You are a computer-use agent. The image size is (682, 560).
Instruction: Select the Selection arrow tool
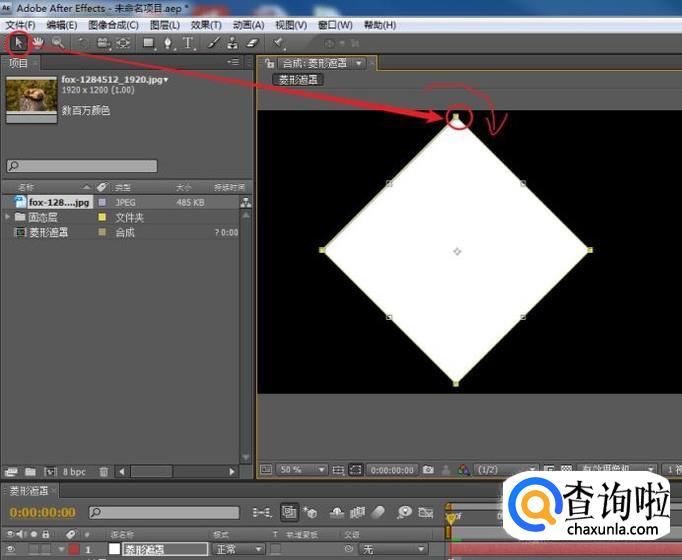coord(18,43)
